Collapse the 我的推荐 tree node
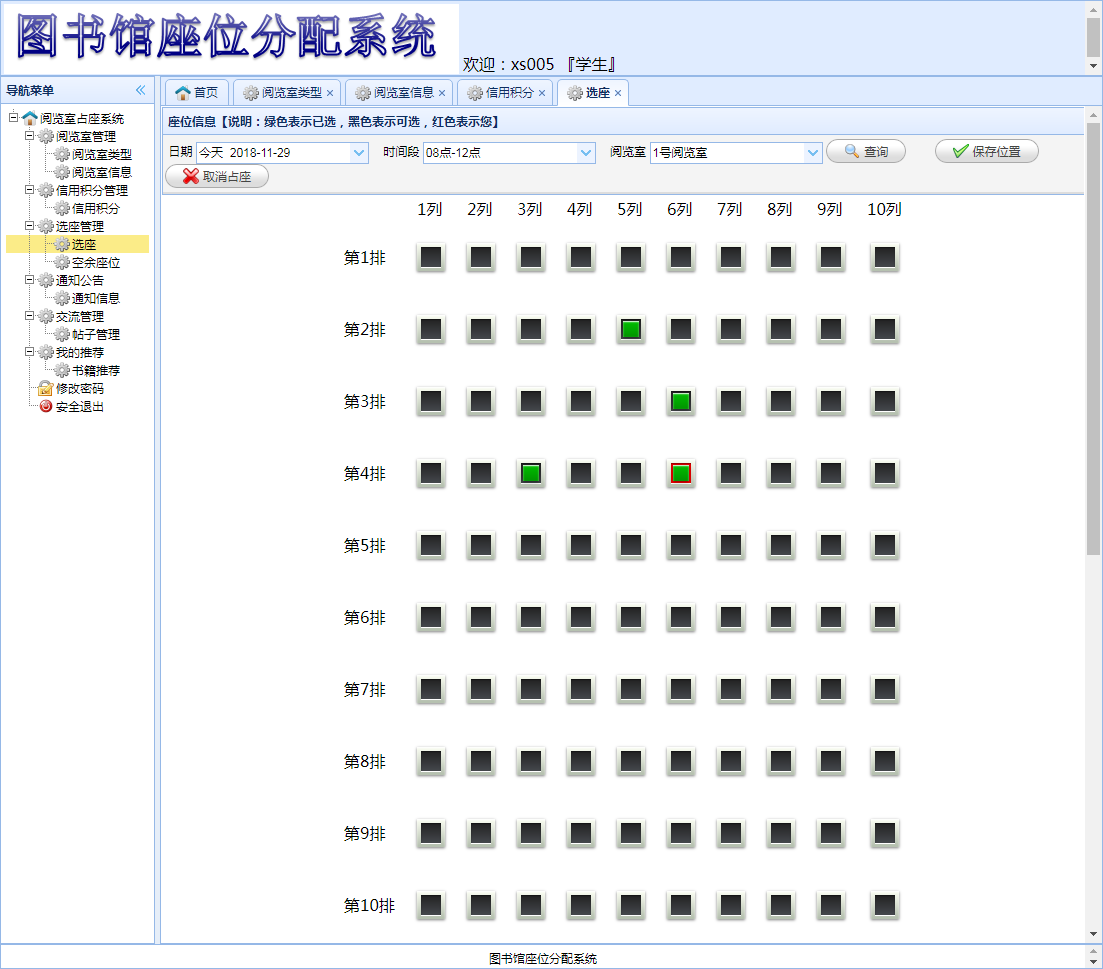1103x969 pixels. [30, 352]
